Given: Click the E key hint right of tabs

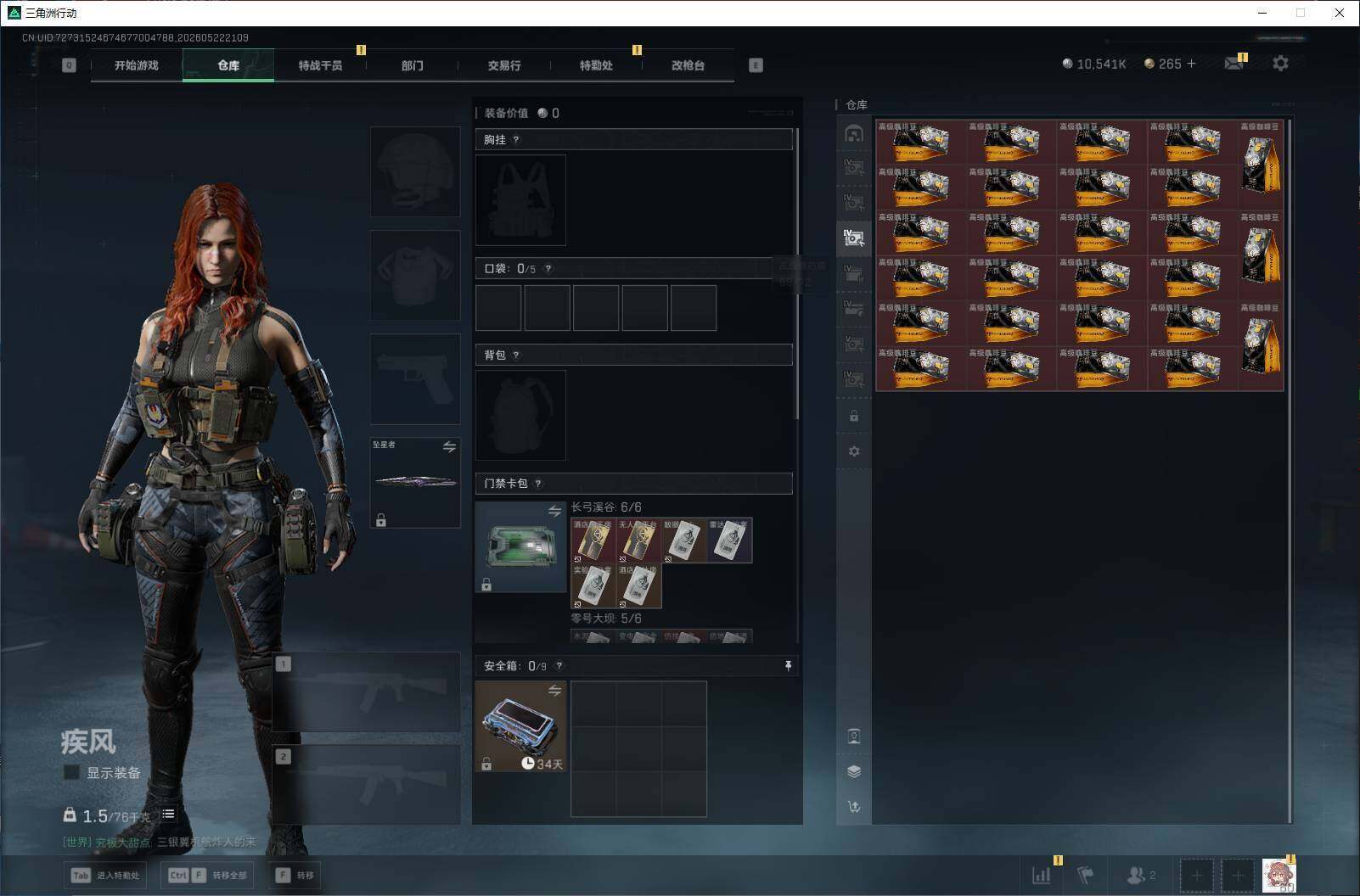Looking at the screenshot, I should (x=756, y=65).
